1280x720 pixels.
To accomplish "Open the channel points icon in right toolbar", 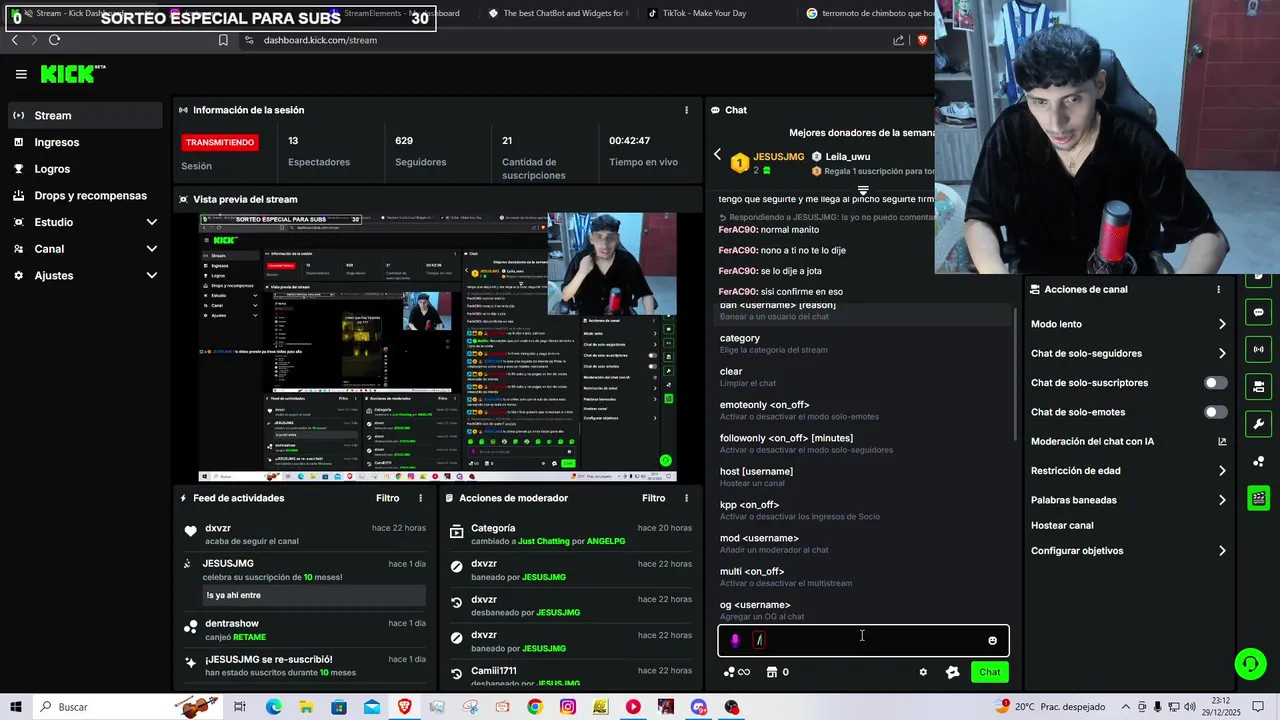I will [1258, 461].
